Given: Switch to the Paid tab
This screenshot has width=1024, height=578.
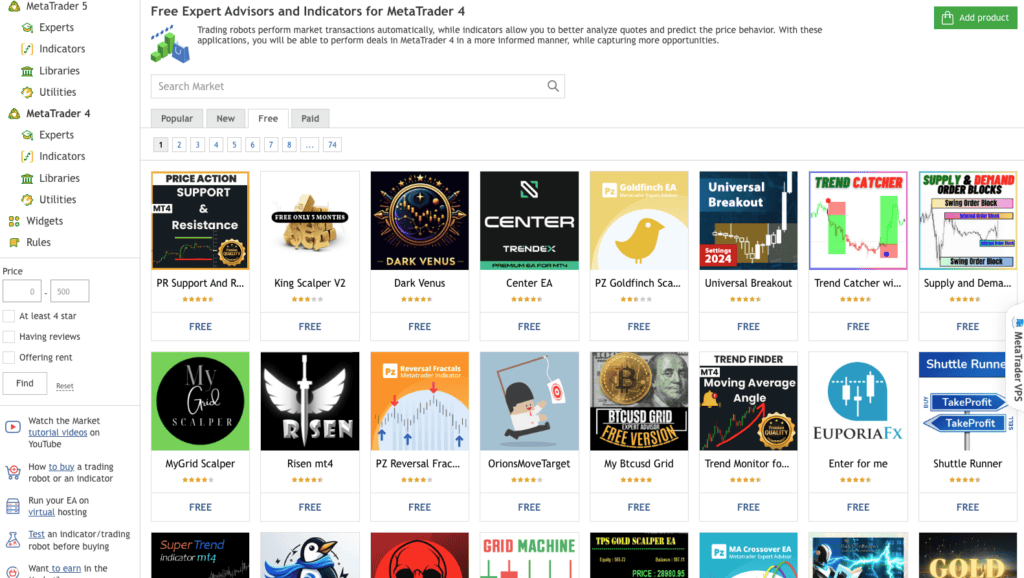Looking at the screenshot, I should tap(310, 118).
